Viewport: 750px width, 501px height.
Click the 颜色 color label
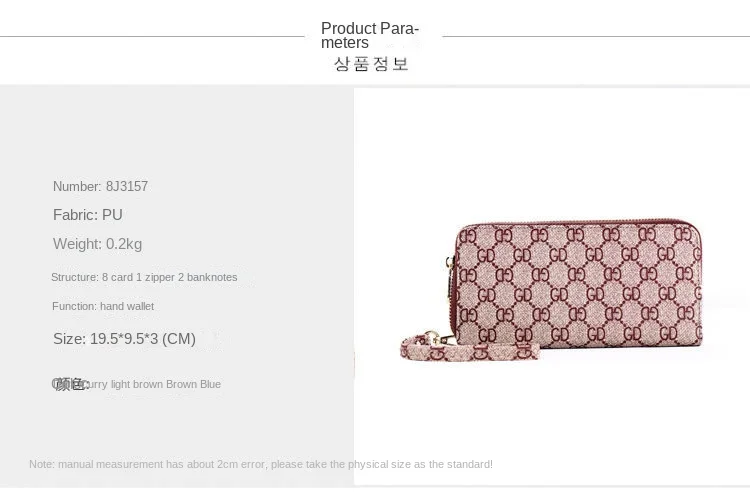(x=70, y=384)
